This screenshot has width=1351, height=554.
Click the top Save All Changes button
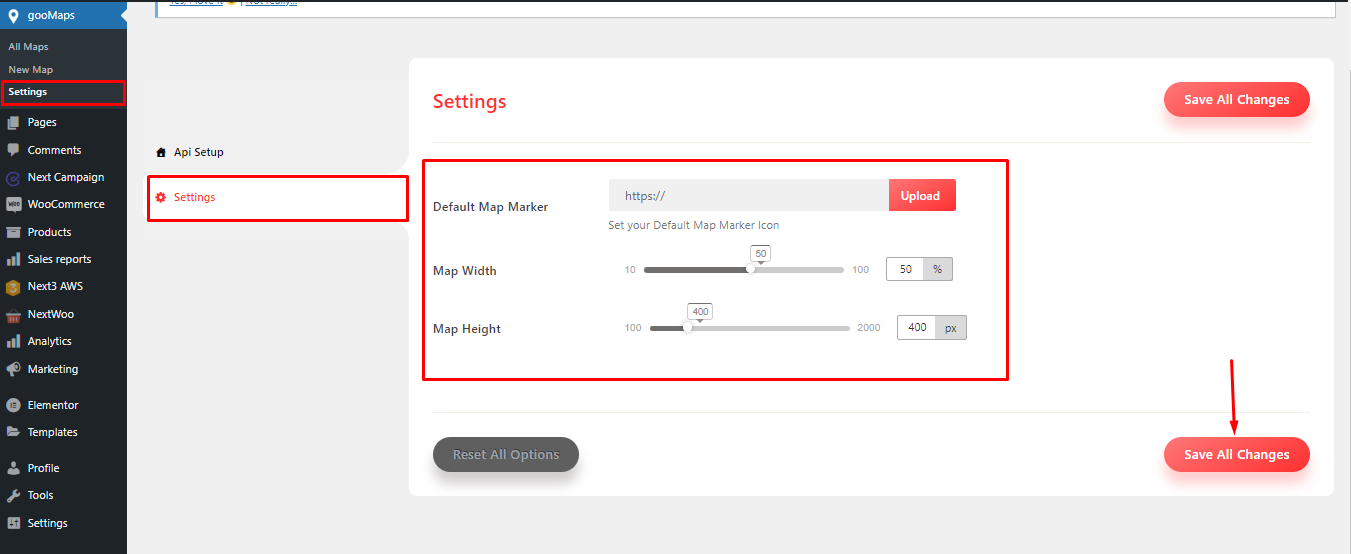point(1236,99)
